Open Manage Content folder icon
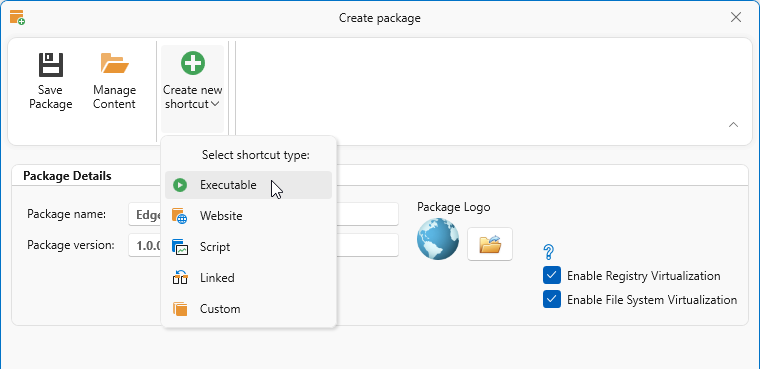Screen dimensions: 760x369 [114, 64]
